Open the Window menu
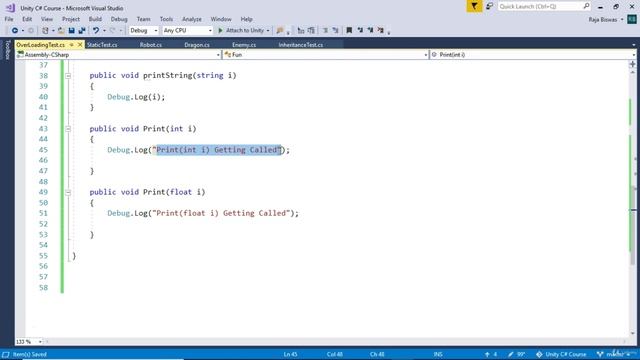The width and height of the screenshot is (640, 360). (x=221, y=19)
